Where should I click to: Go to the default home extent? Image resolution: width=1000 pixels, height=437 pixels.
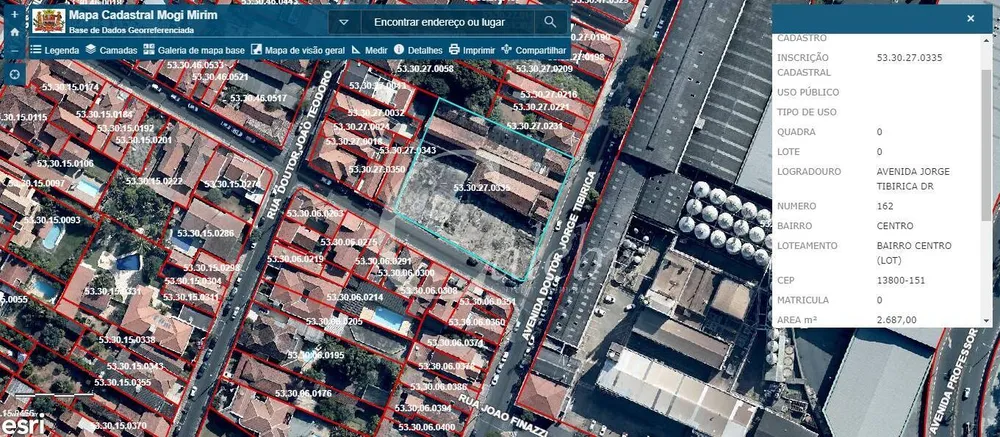(15, 32)
